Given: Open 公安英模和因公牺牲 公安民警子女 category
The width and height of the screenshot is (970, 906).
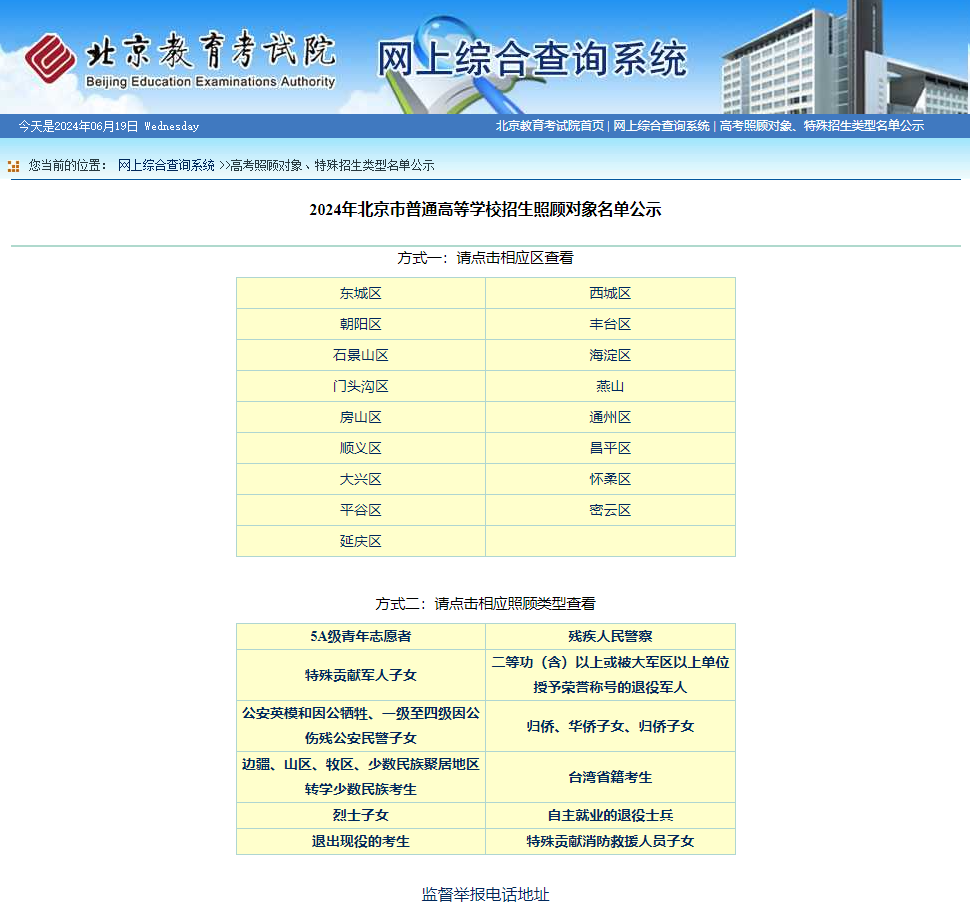Looking at the screenshot, I should 361,725.
